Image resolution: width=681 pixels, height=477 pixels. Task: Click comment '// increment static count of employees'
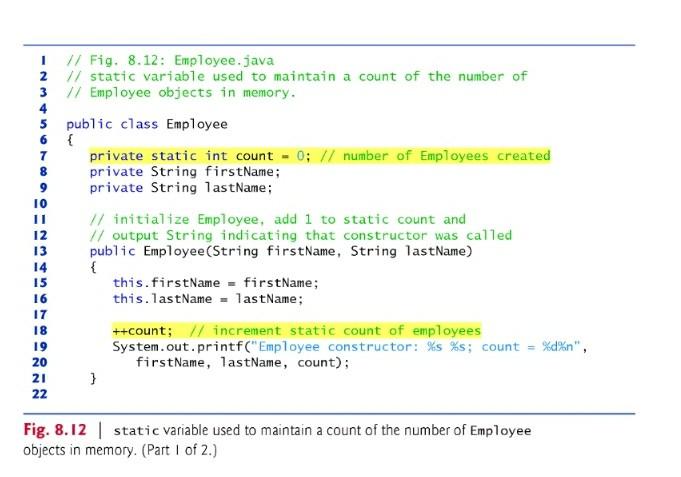click(x=335, y=331)
